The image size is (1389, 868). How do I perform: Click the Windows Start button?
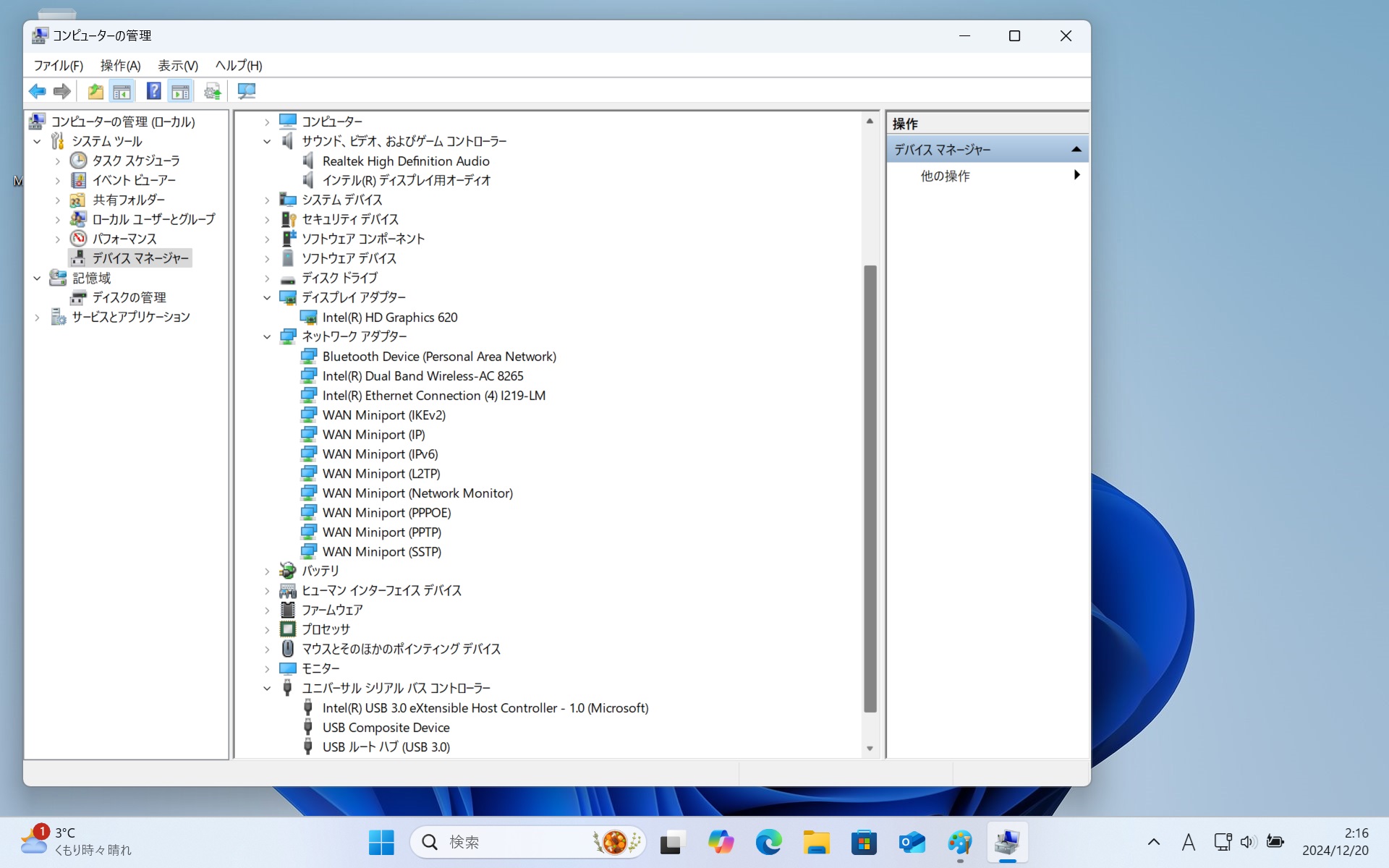point(381,842)
